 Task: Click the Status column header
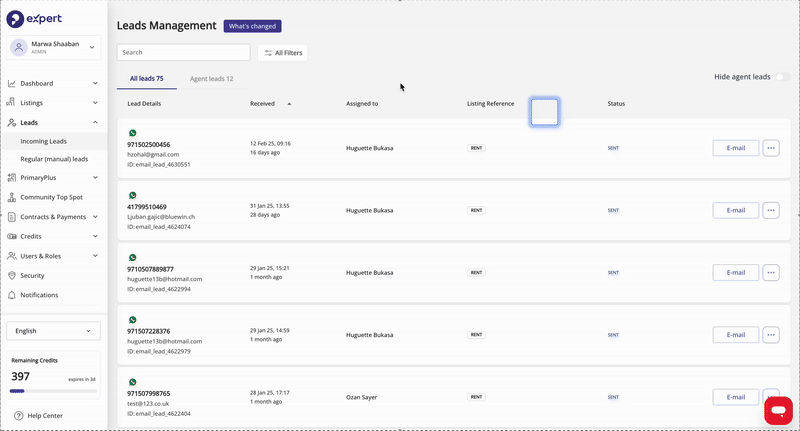[616, 104]
